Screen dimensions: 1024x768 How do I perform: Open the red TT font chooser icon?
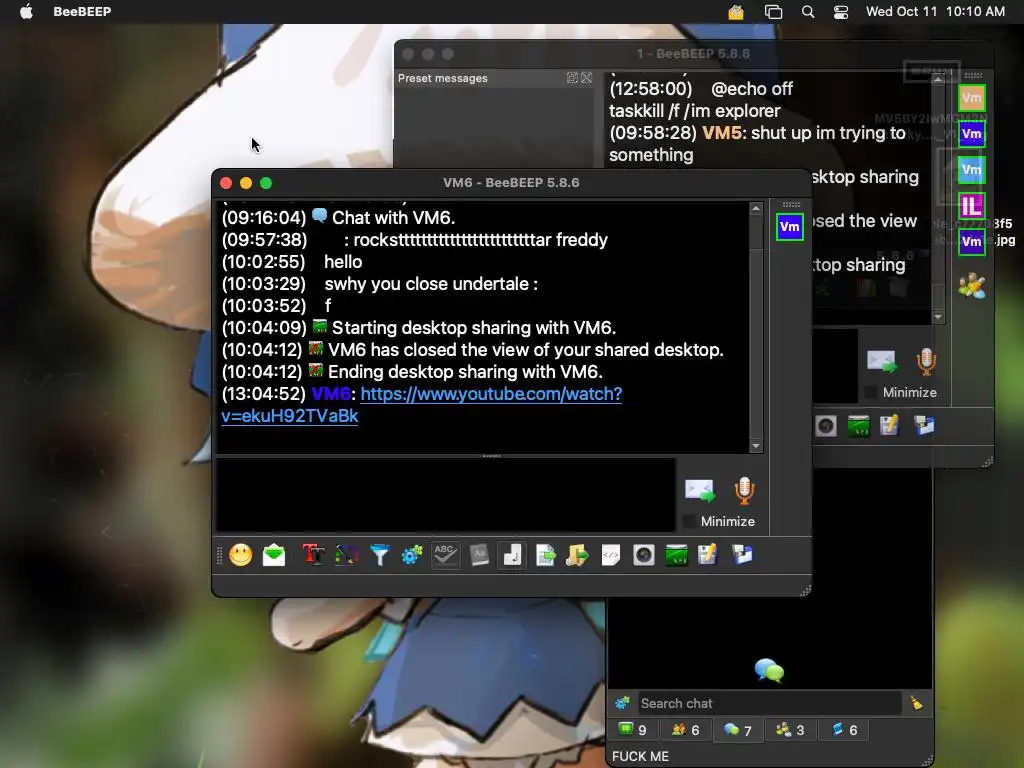click(x=313, y=556)
